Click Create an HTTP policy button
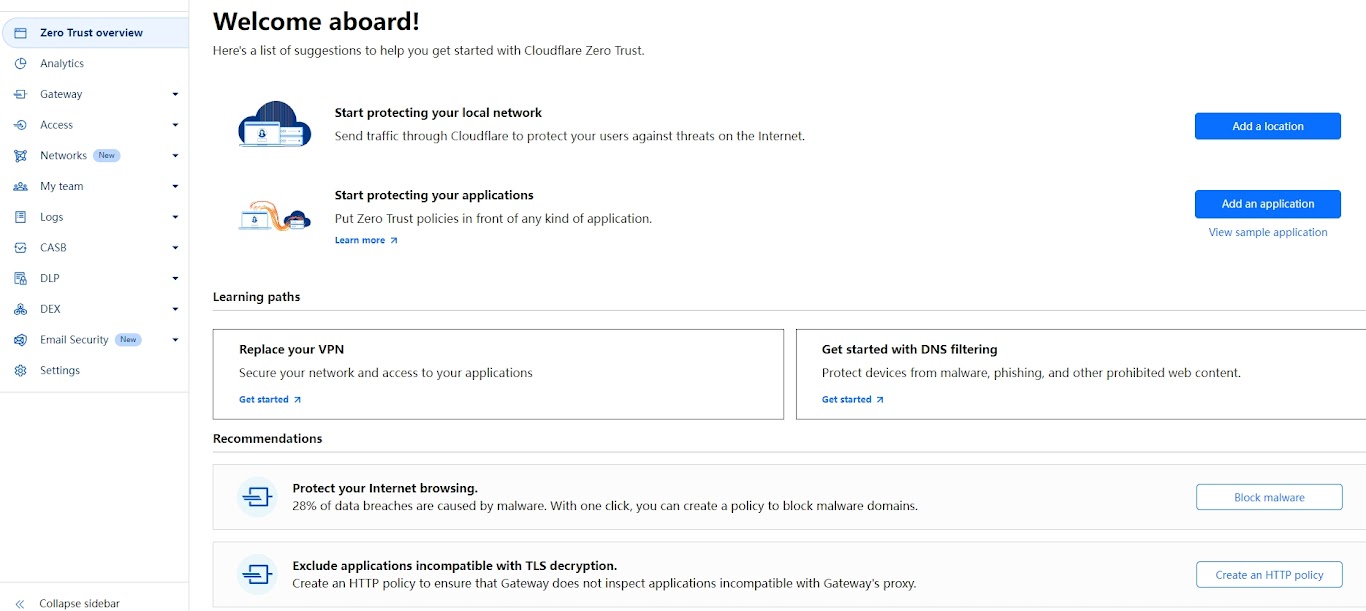This screenshot has height=611, width=1366. point(1269,575)
